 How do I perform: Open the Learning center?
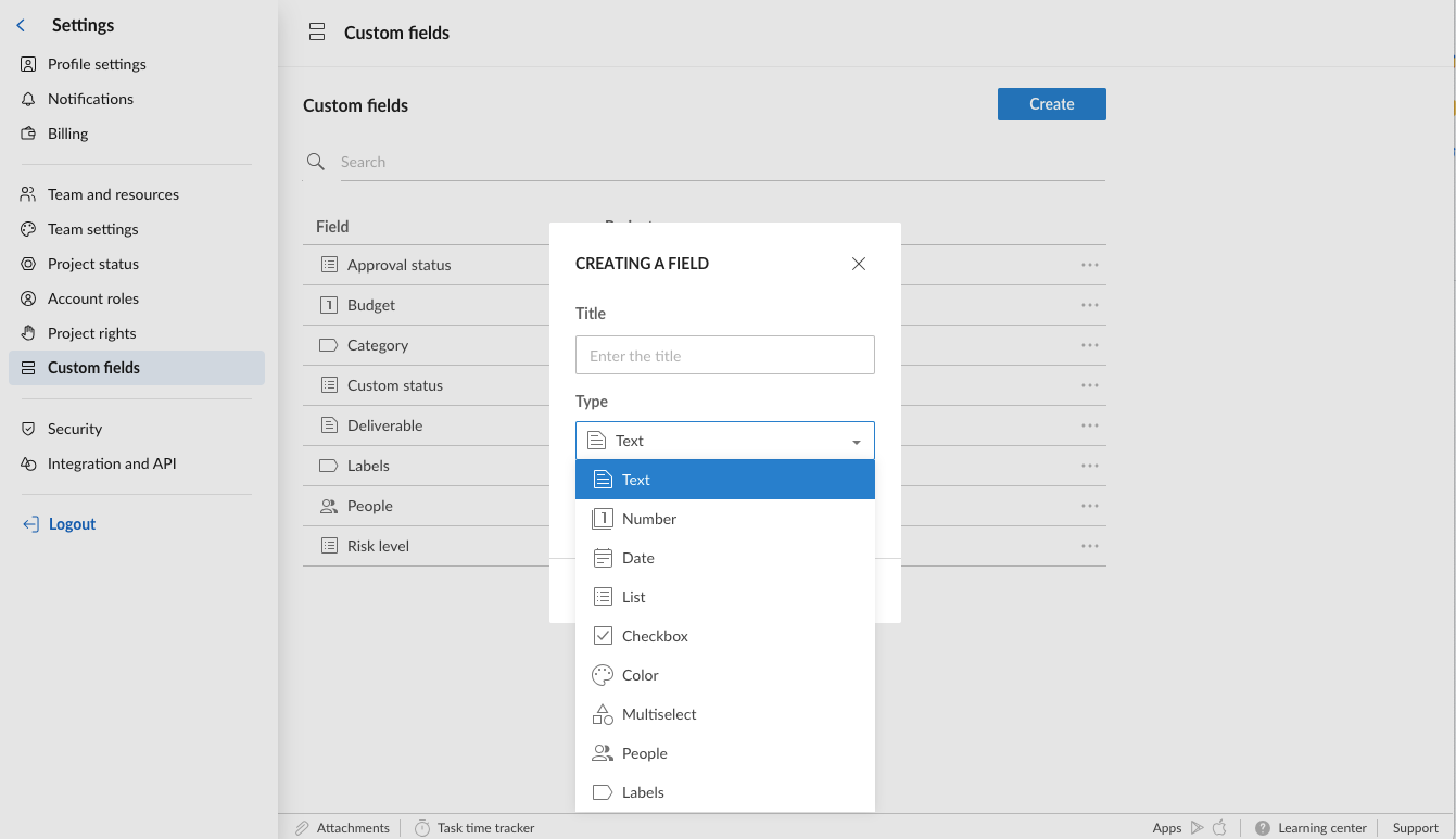[1311, 828]
